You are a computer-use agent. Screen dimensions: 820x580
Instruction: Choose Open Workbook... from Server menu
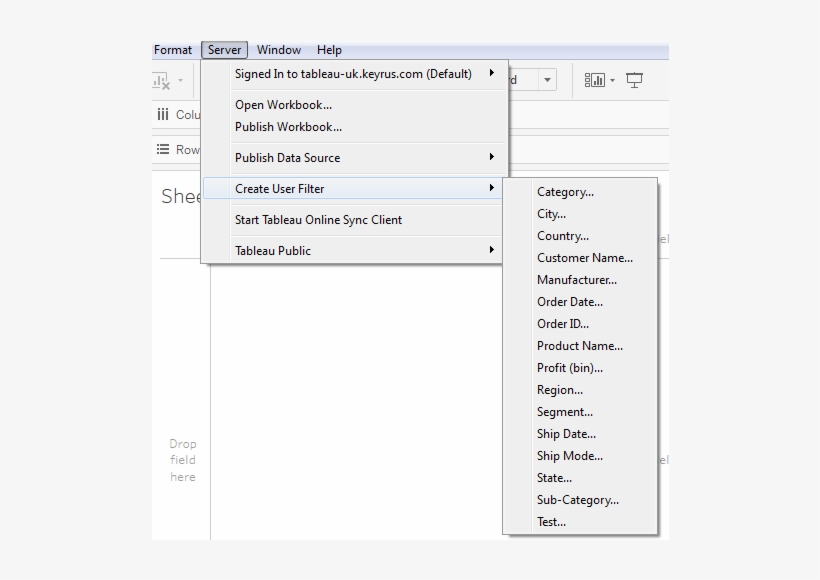tap(355, 105)
